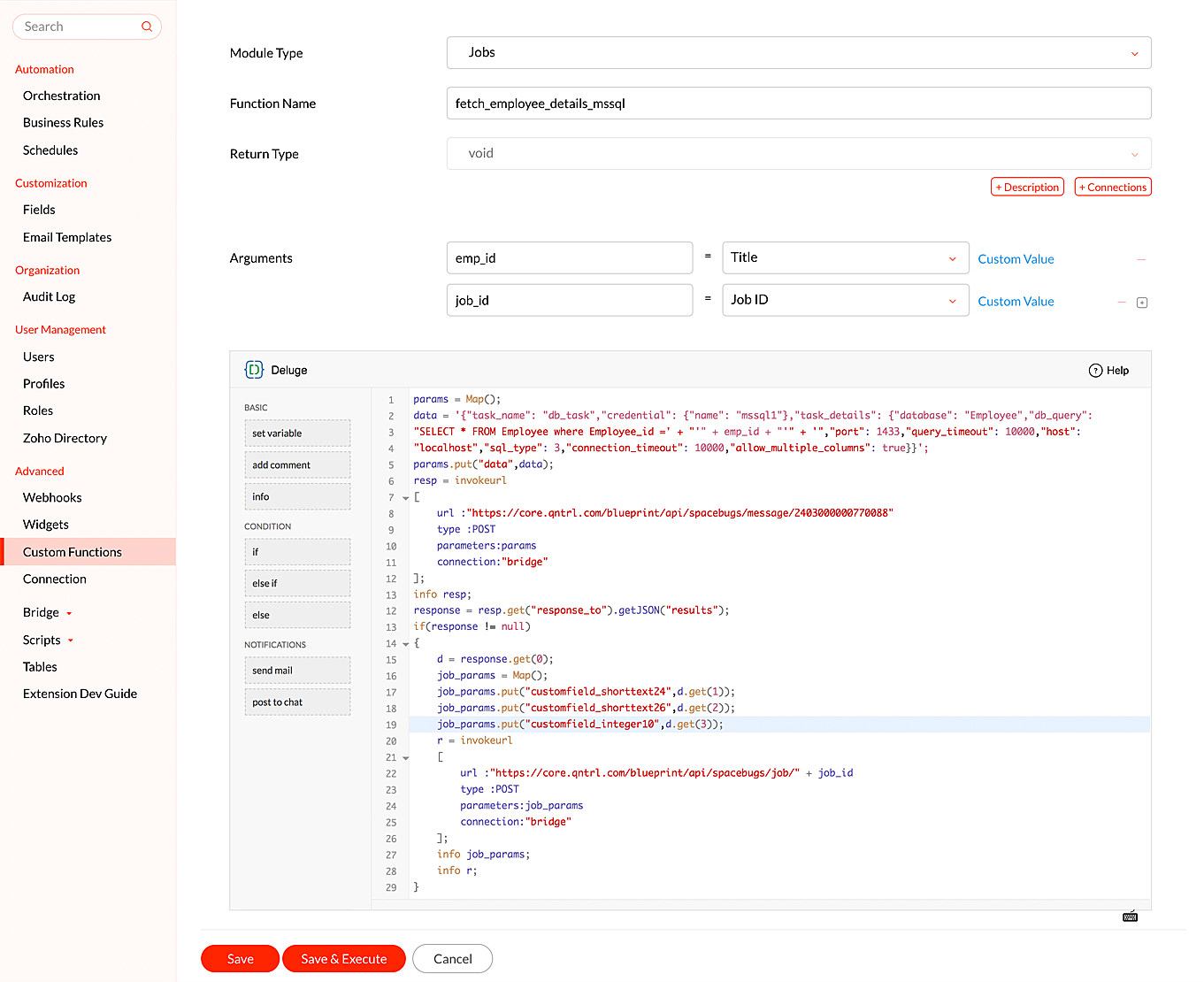Click Save & Execute

pyautogui.click(x=344, y=959)
